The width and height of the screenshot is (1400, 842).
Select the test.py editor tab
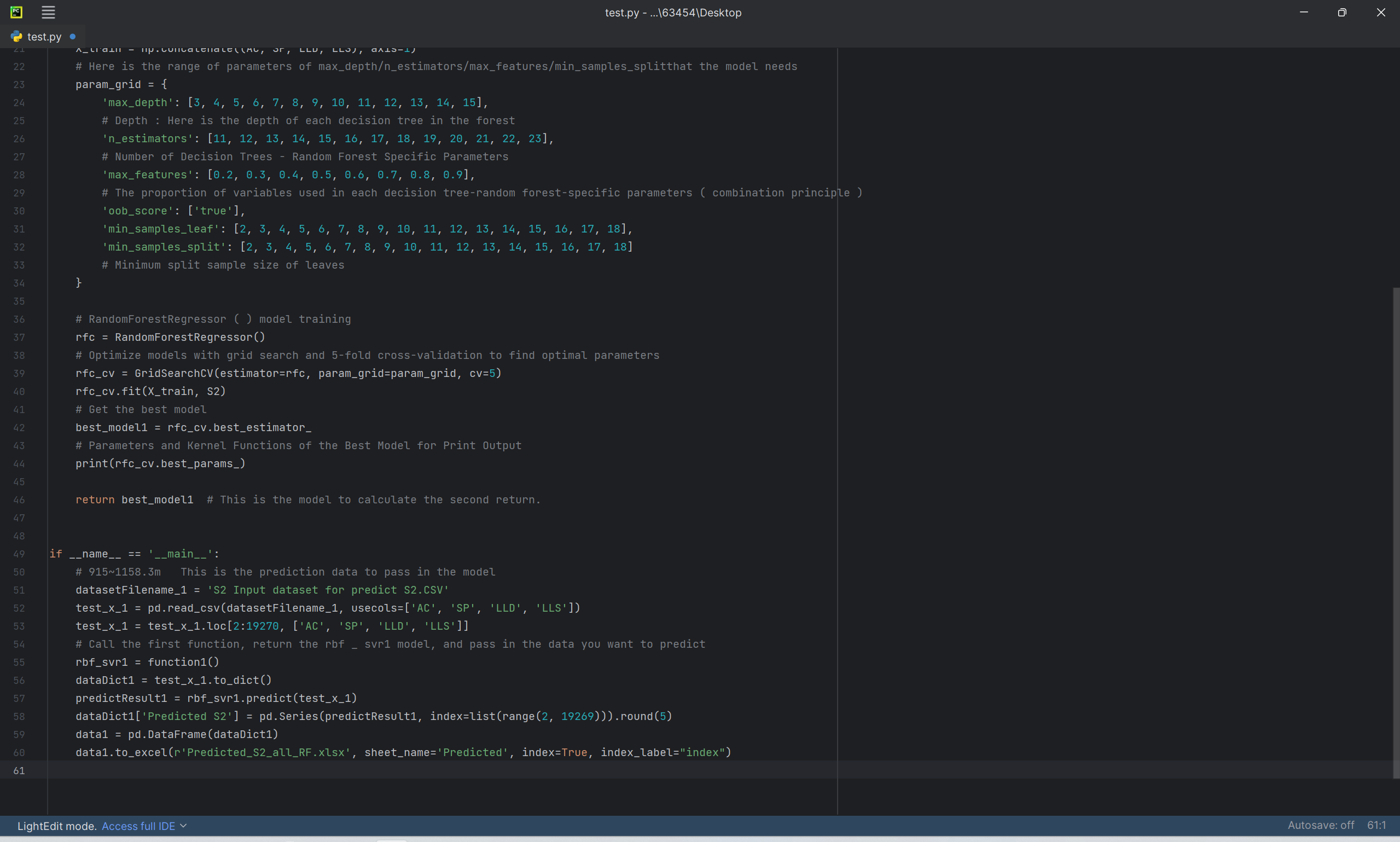pos(43,36)
